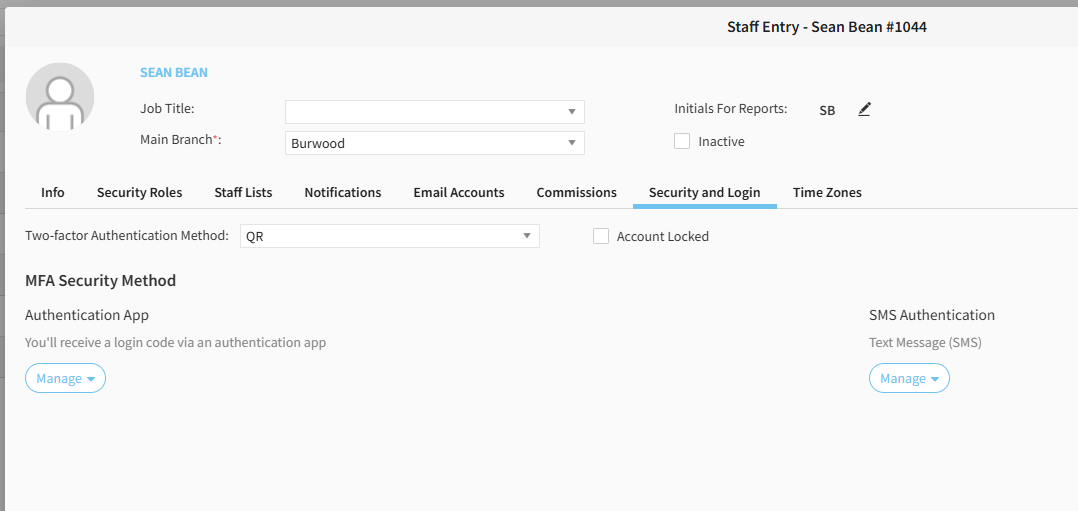Click the SEAN BEAN name link

[x=174, y=73]
